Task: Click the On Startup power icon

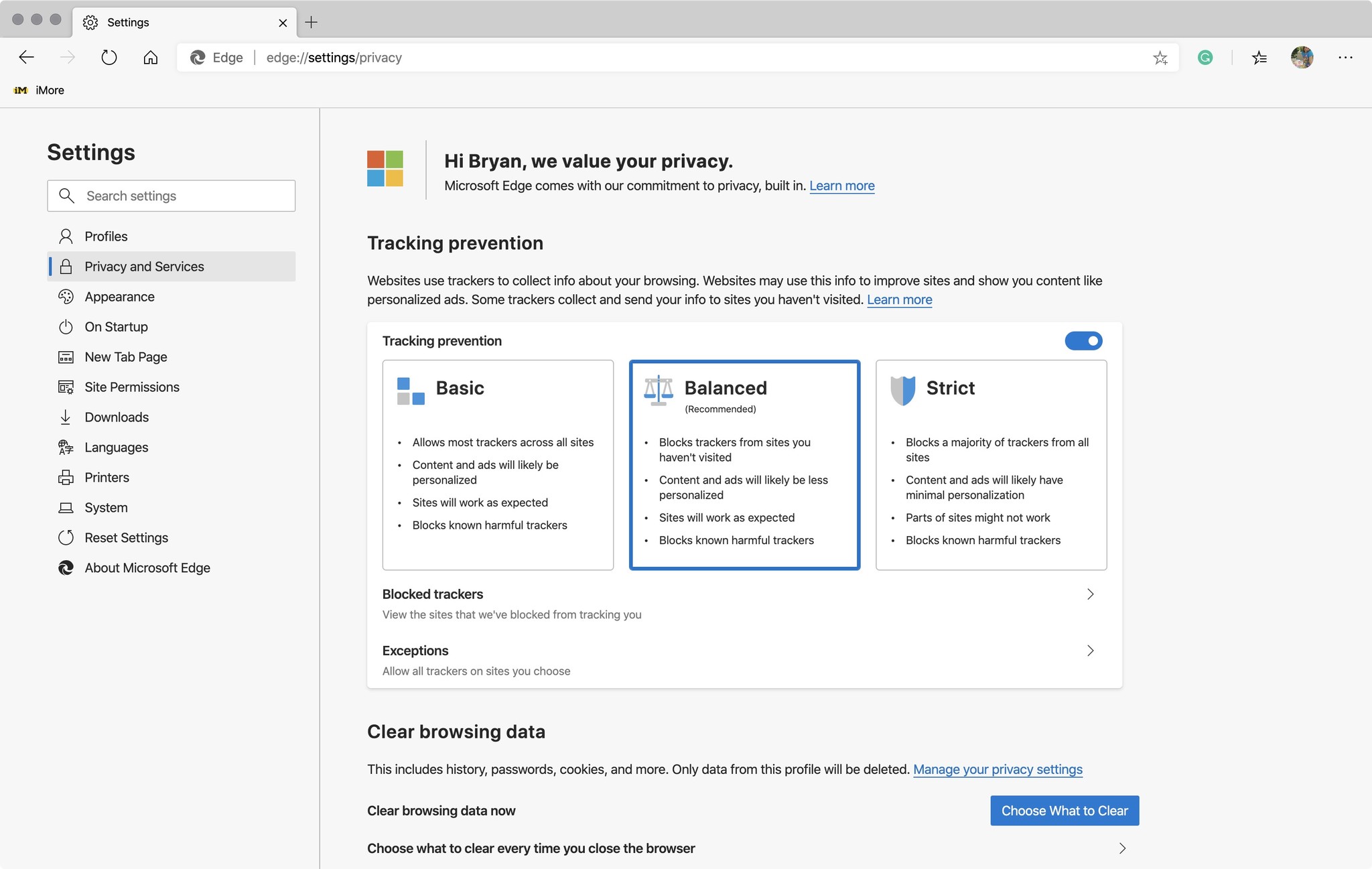Action: tap(65, 326)
